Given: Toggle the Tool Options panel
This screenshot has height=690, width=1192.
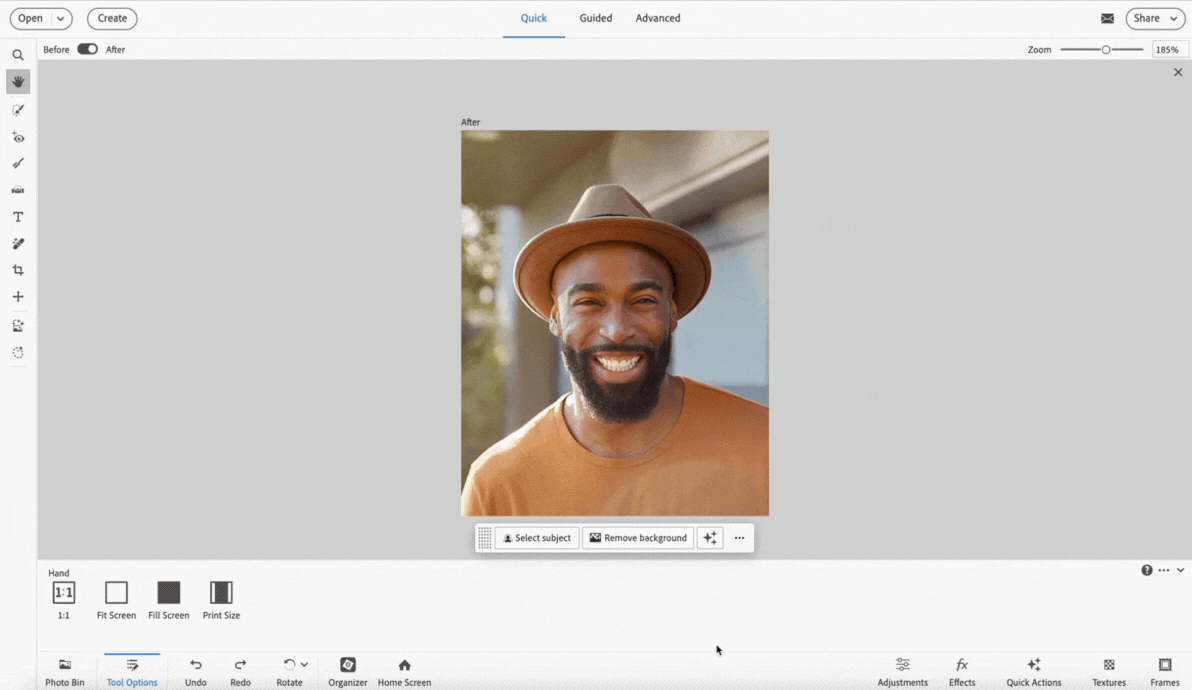Looking at the screenshot, I should coord(132,671).
